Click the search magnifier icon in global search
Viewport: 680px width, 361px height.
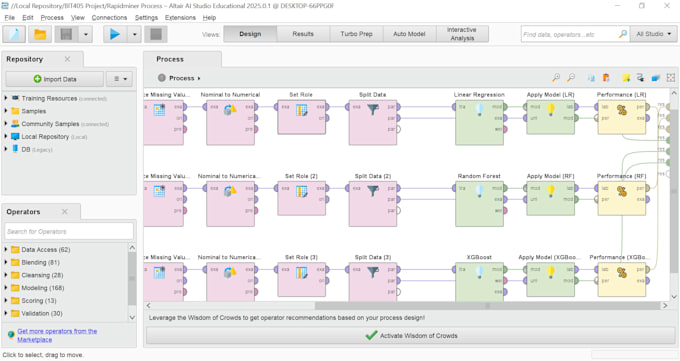[623, 34]
